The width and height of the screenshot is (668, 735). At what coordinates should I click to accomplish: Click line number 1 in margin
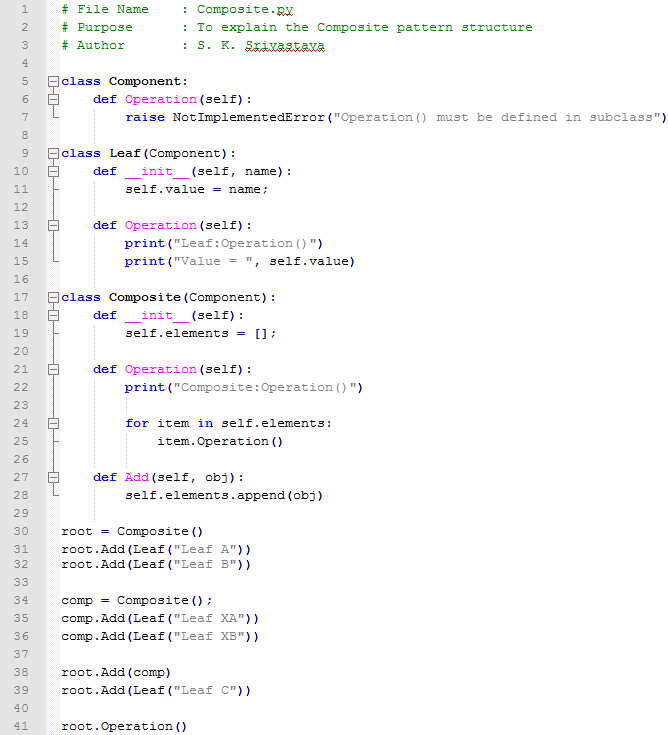[x=24, y=9]
